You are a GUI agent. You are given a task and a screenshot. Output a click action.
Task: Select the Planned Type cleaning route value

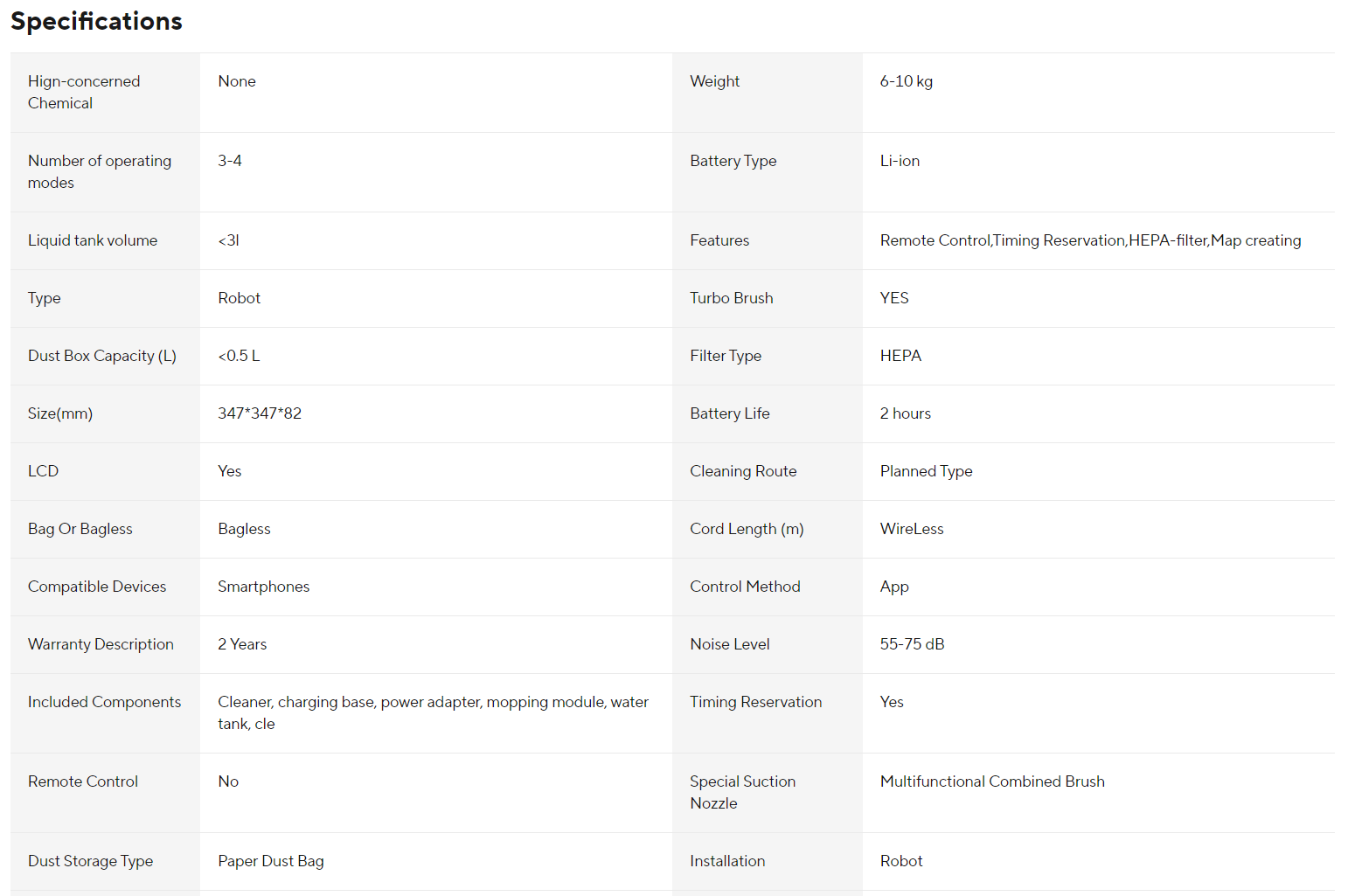coord(927,471)
